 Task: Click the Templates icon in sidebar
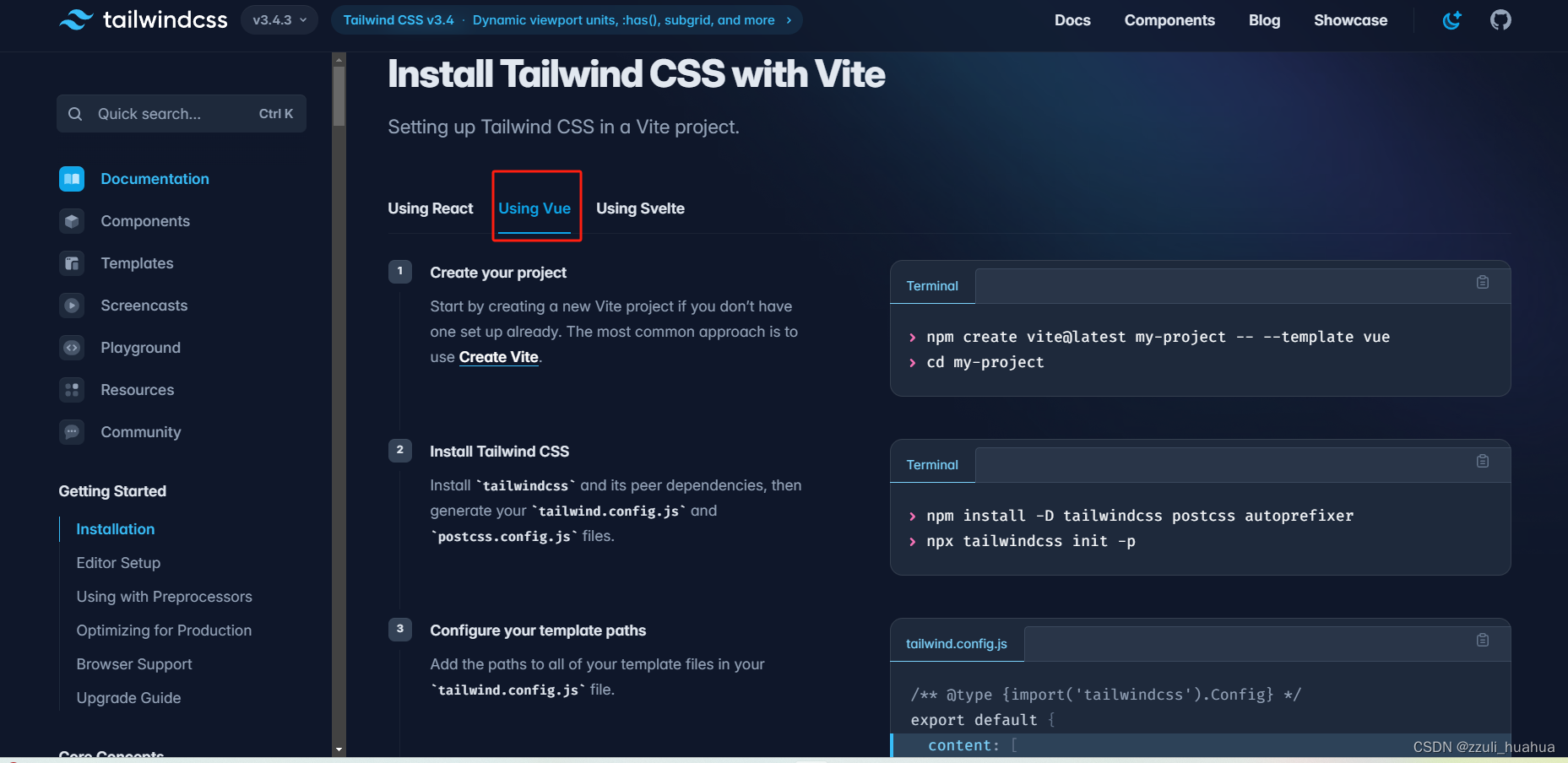tap(72, 263)
